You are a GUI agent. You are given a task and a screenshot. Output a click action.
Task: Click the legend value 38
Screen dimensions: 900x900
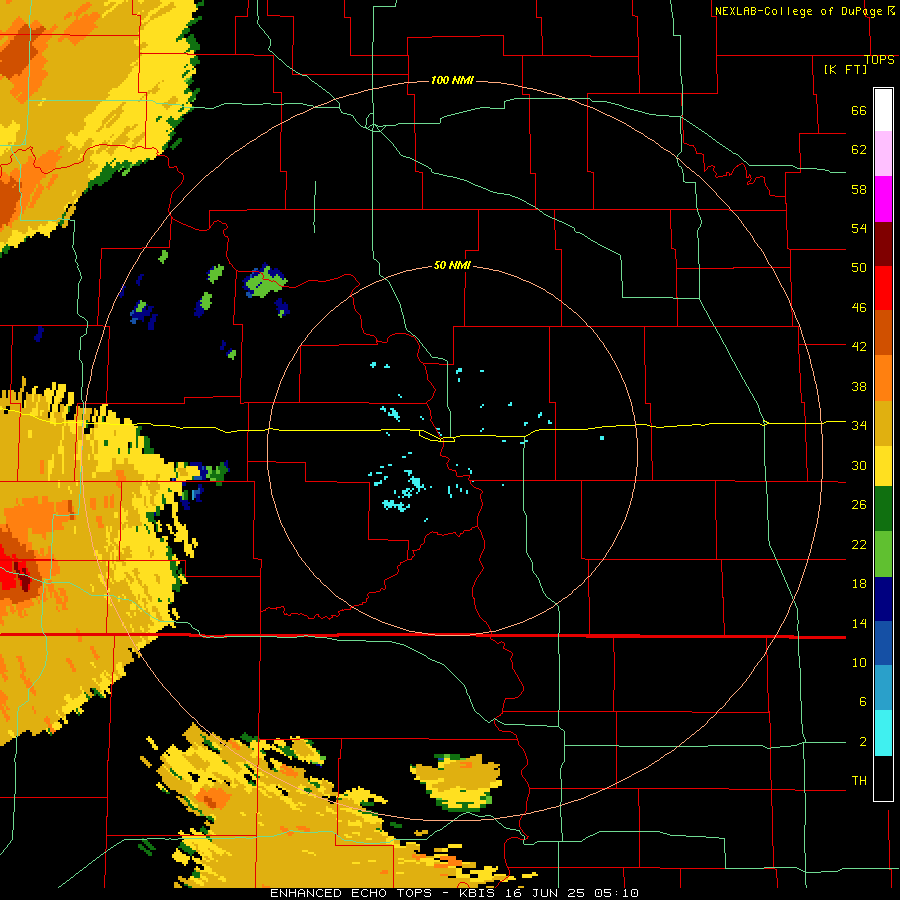click(859, 386)
